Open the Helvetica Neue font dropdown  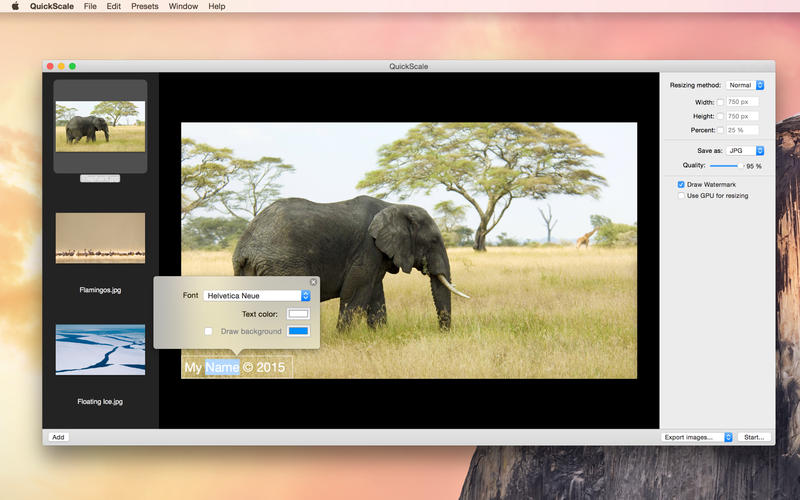point(257,296)
